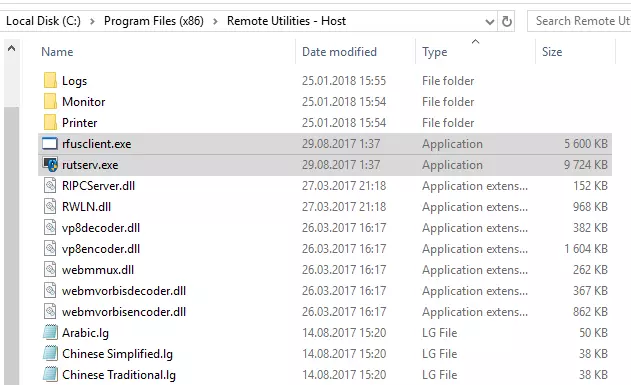
Task: Select the vp8encoder.dll file name
Action: pyautogui.click(x=101, y=249)
